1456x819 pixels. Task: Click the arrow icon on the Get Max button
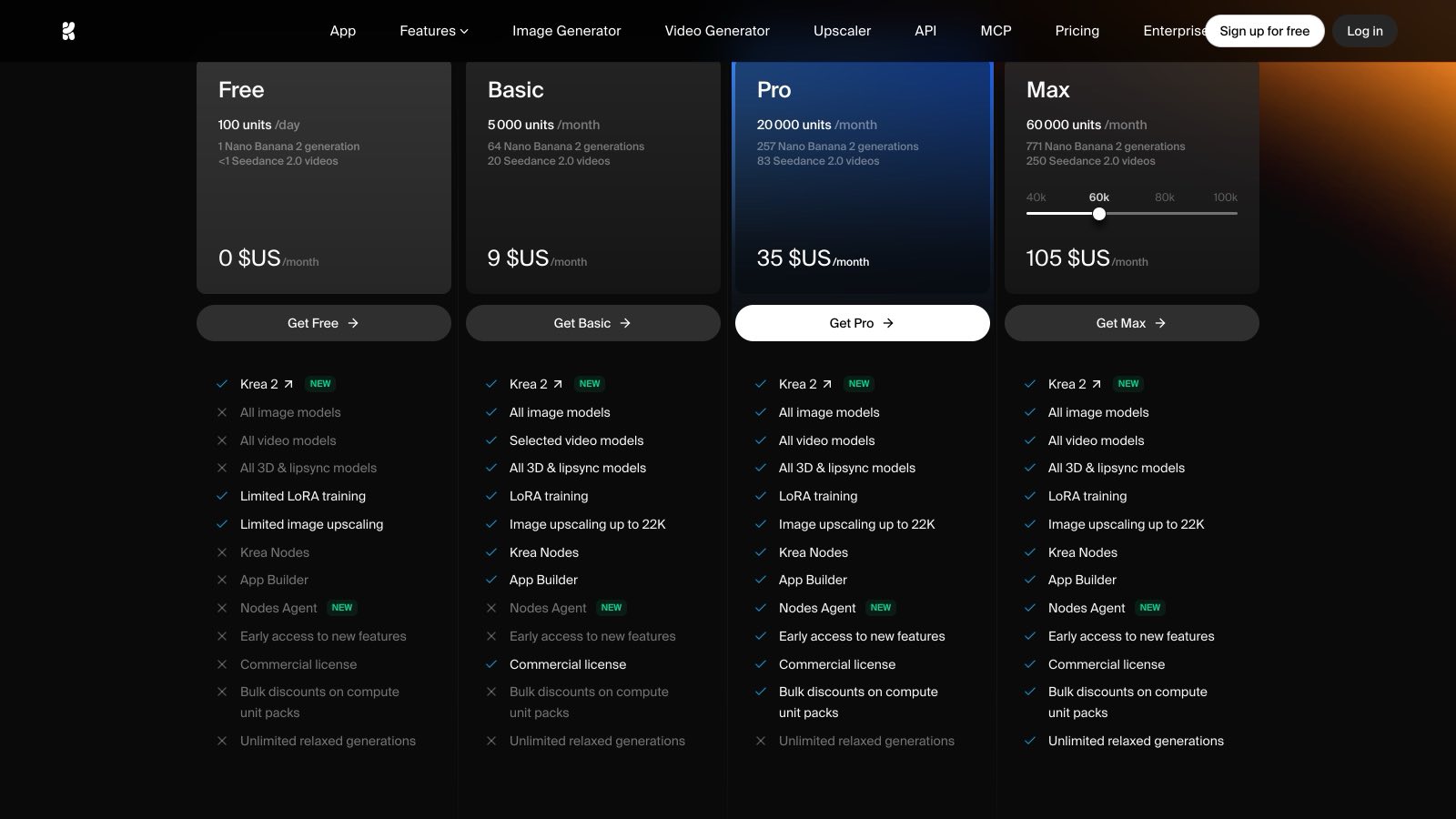1160,323
